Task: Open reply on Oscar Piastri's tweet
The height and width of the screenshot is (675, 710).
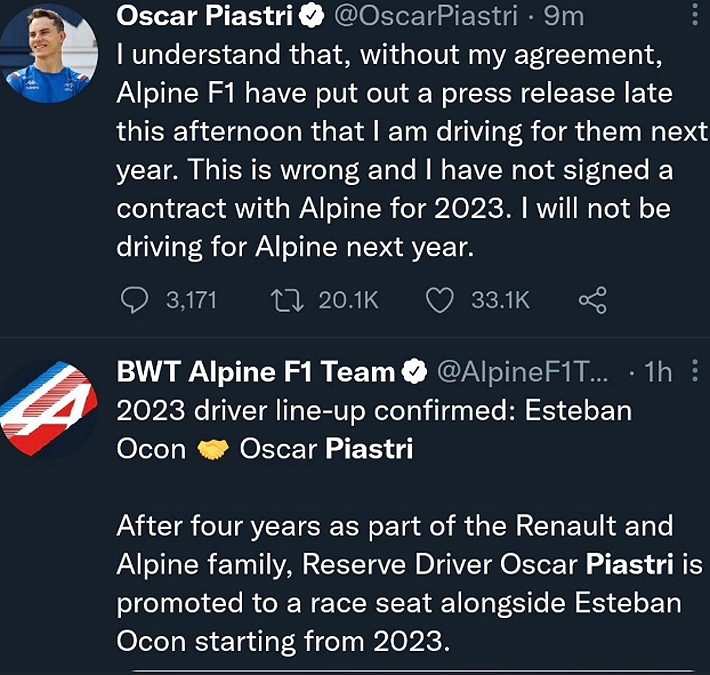Action: tap(134, 300)
